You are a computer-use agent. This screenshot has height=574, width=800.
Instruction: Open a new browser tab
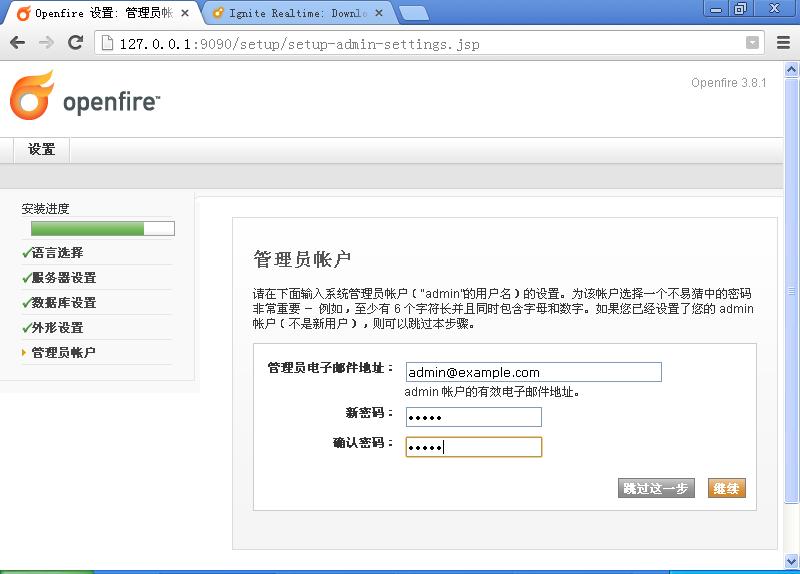pos(414,14)
